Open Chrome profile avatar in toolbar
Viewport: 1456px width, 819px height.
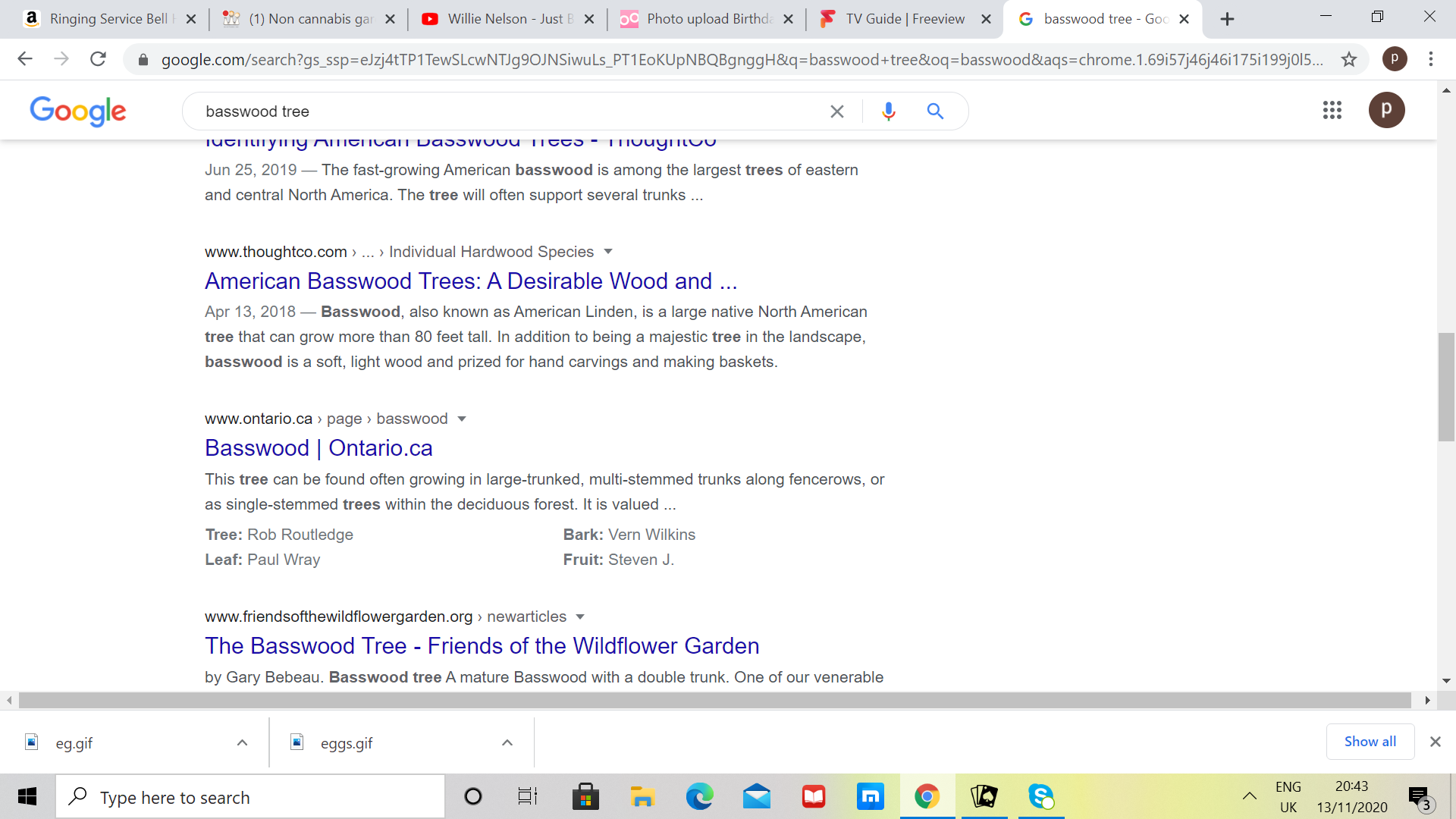[1394, 59]
